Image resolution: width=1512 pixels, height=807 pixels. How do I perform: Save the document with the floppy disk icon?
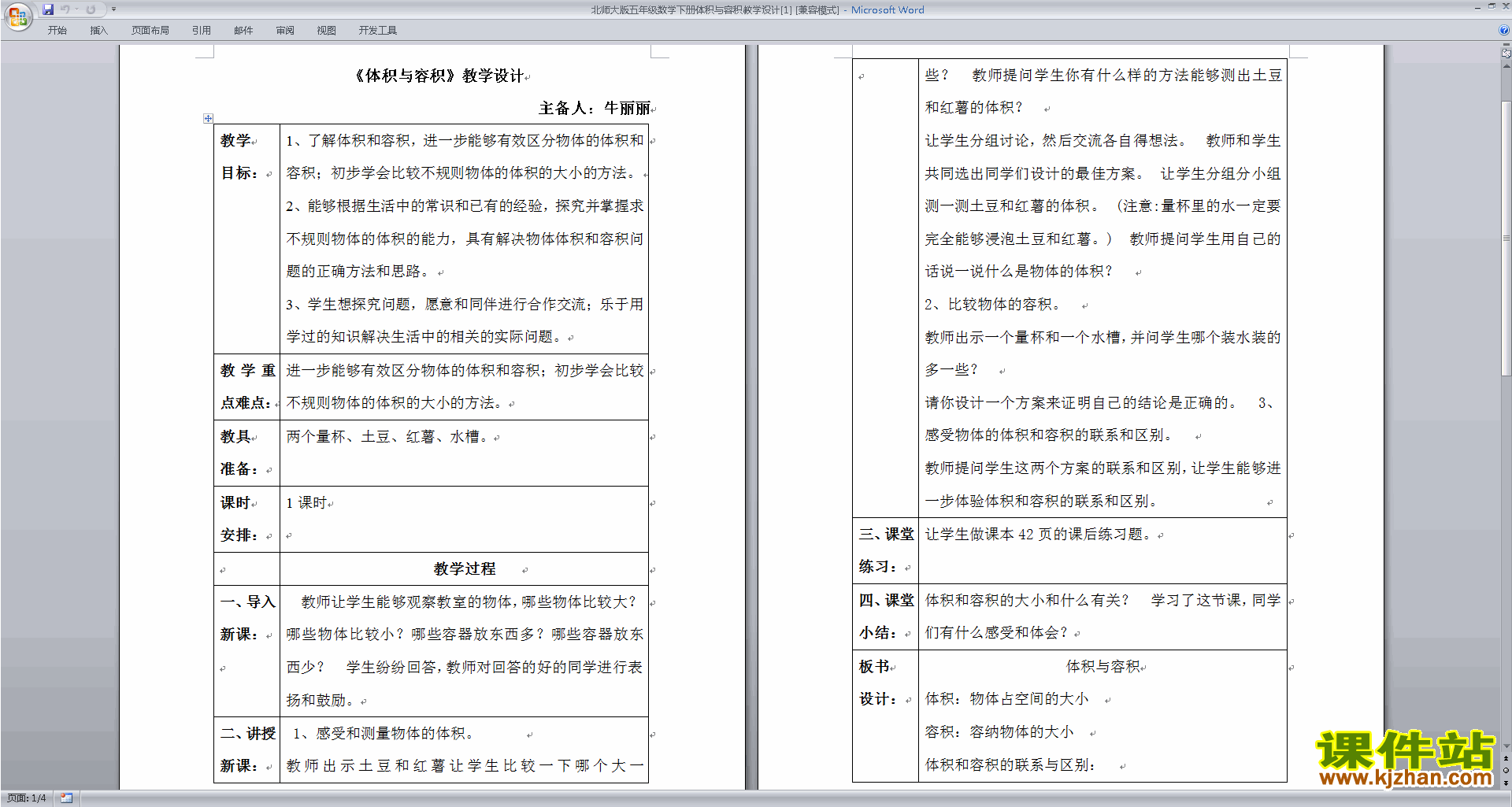click(48, 9)
